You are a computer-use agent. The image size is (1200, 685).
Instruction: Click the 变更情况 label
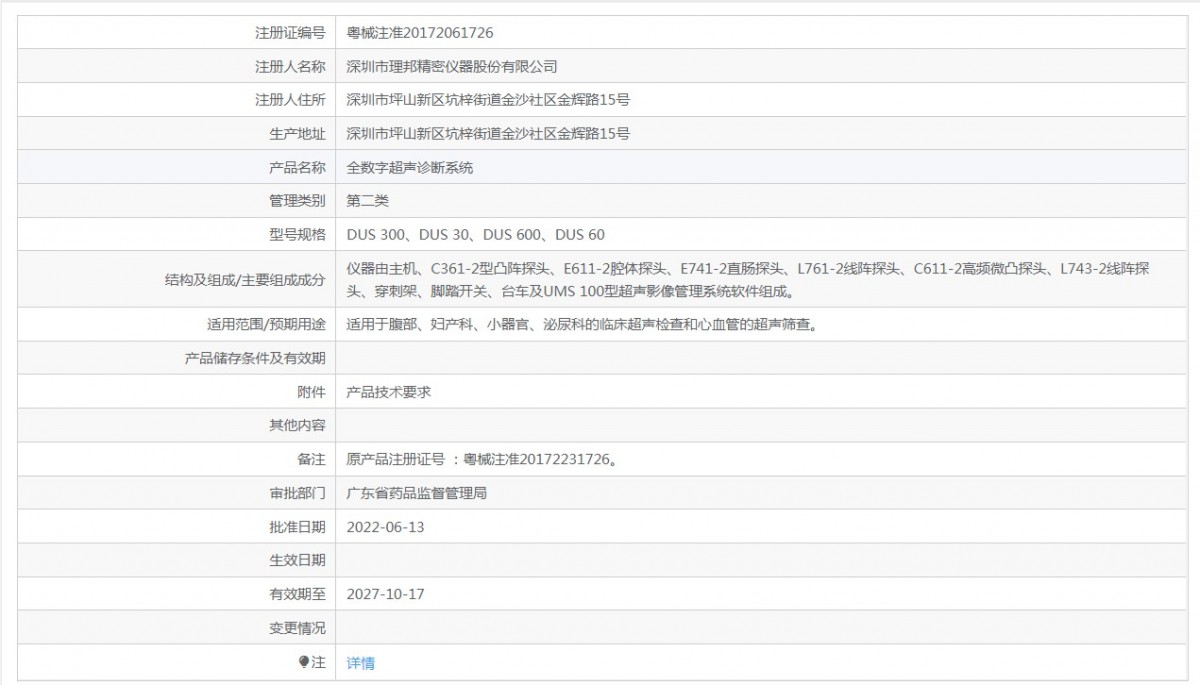[297, 627]
